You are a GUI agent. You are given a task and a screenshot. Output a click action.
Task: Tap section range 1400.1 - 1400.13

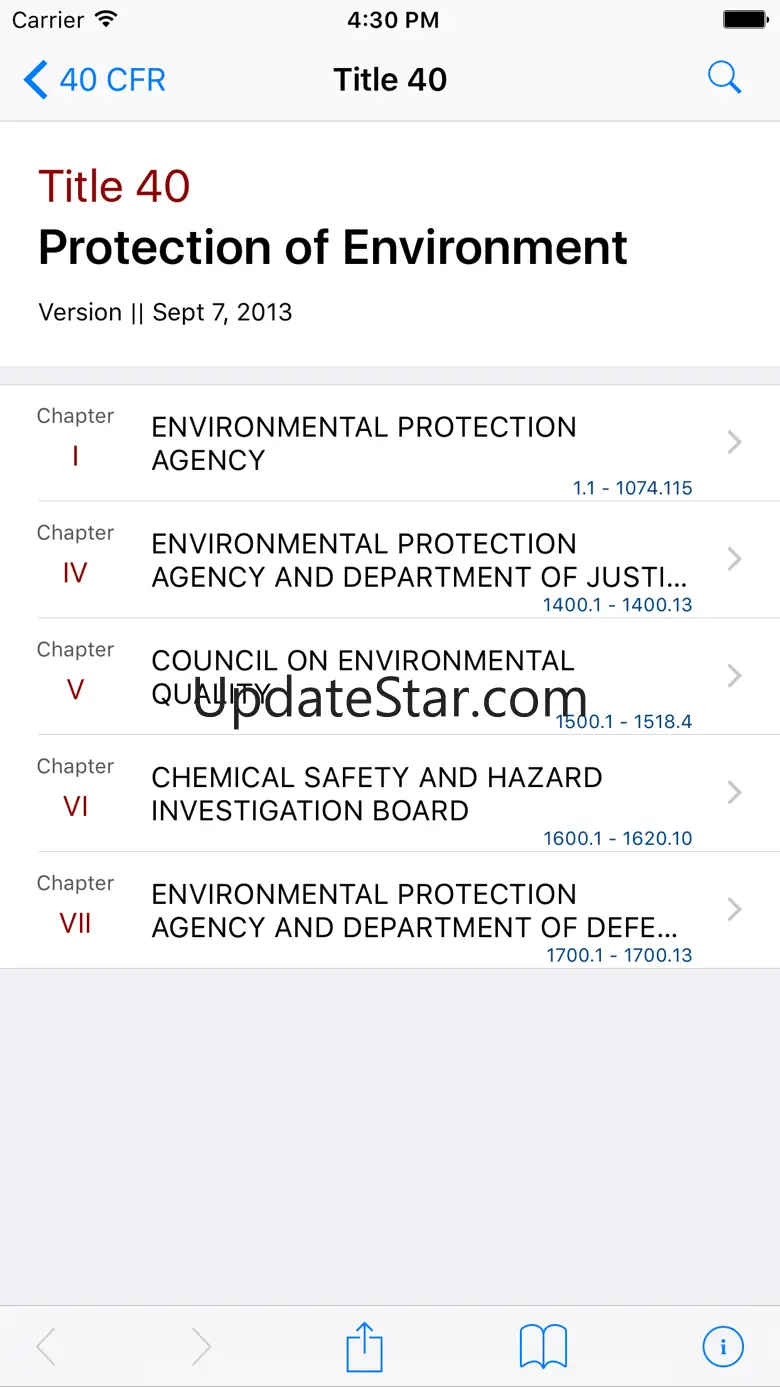coord(617,605)
